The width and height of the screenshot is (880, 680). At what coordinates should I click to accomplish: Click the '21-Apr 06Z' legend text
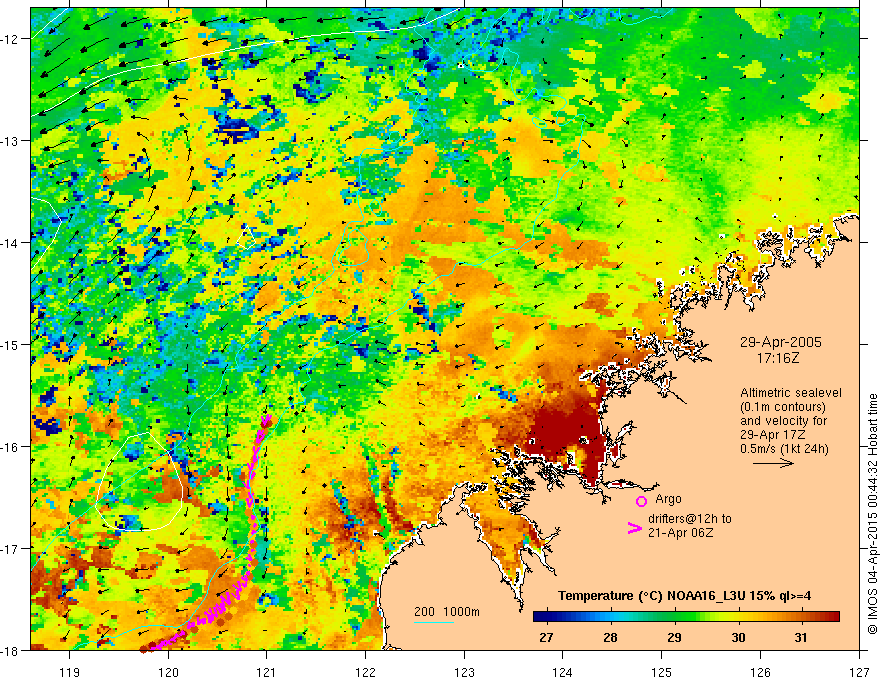(681, 532)
